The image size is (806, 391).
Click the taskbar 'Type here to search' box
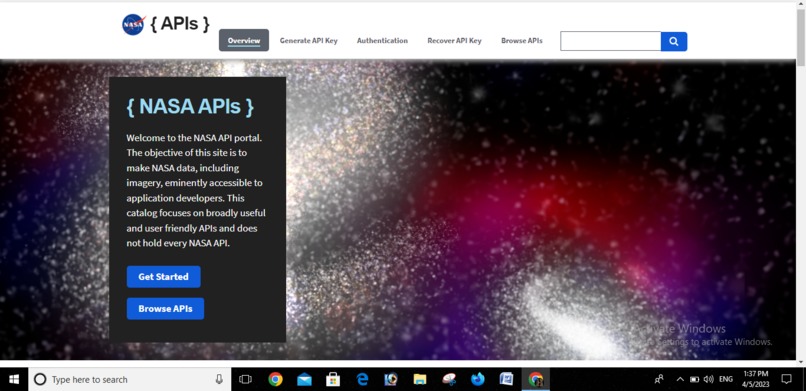[x=130, y=379]
